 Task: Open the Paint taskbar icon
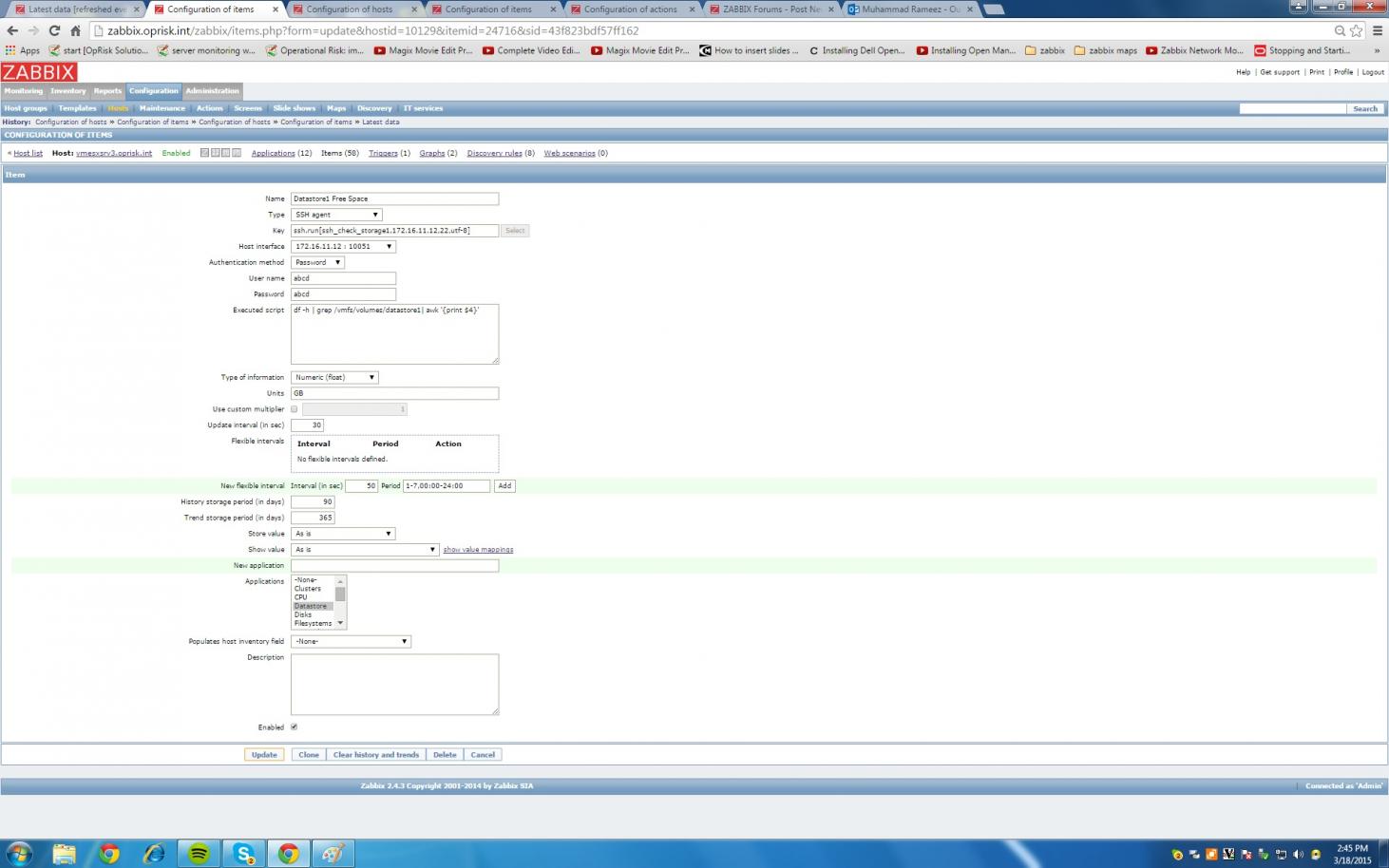click(x=333, y=854)
